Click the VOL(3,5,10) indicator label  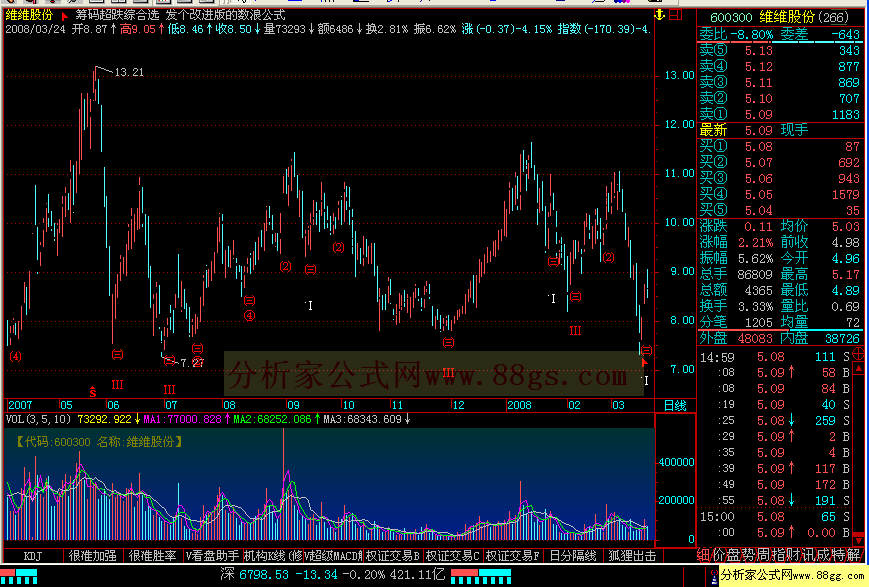39,420
